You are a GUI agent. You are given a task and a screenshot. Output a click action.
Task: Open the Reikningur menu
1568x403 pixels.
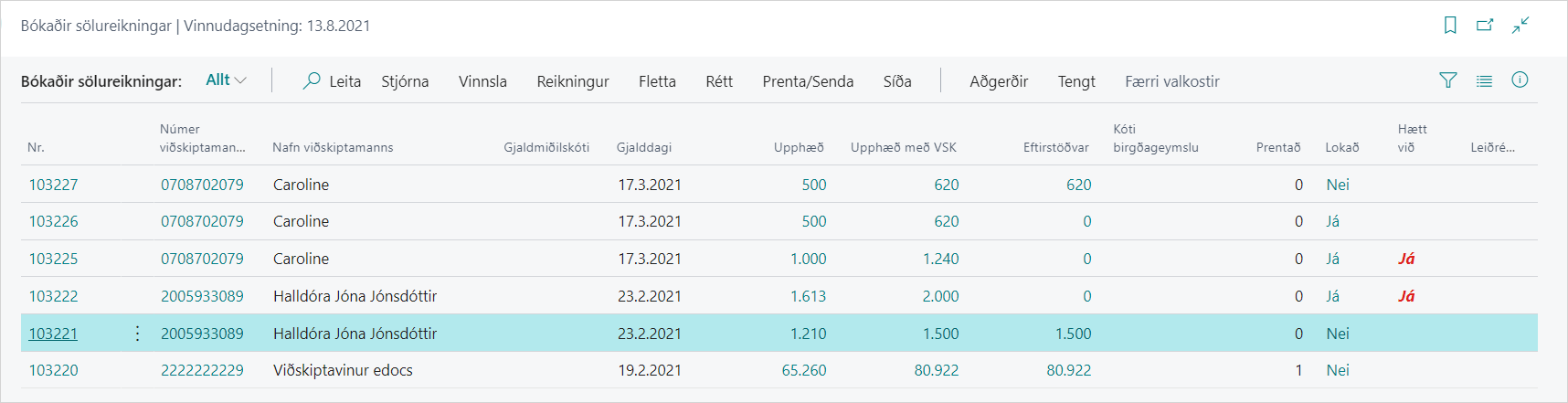tap(573, 81)
